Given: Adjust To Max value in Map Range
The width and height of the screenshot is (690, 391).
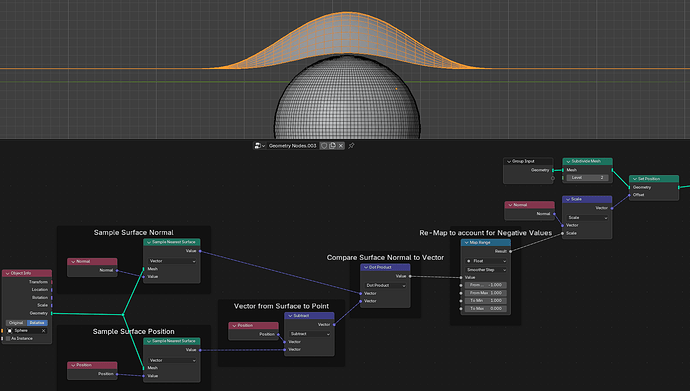Looking at the screenshot, I should click(x=486, y=309).
